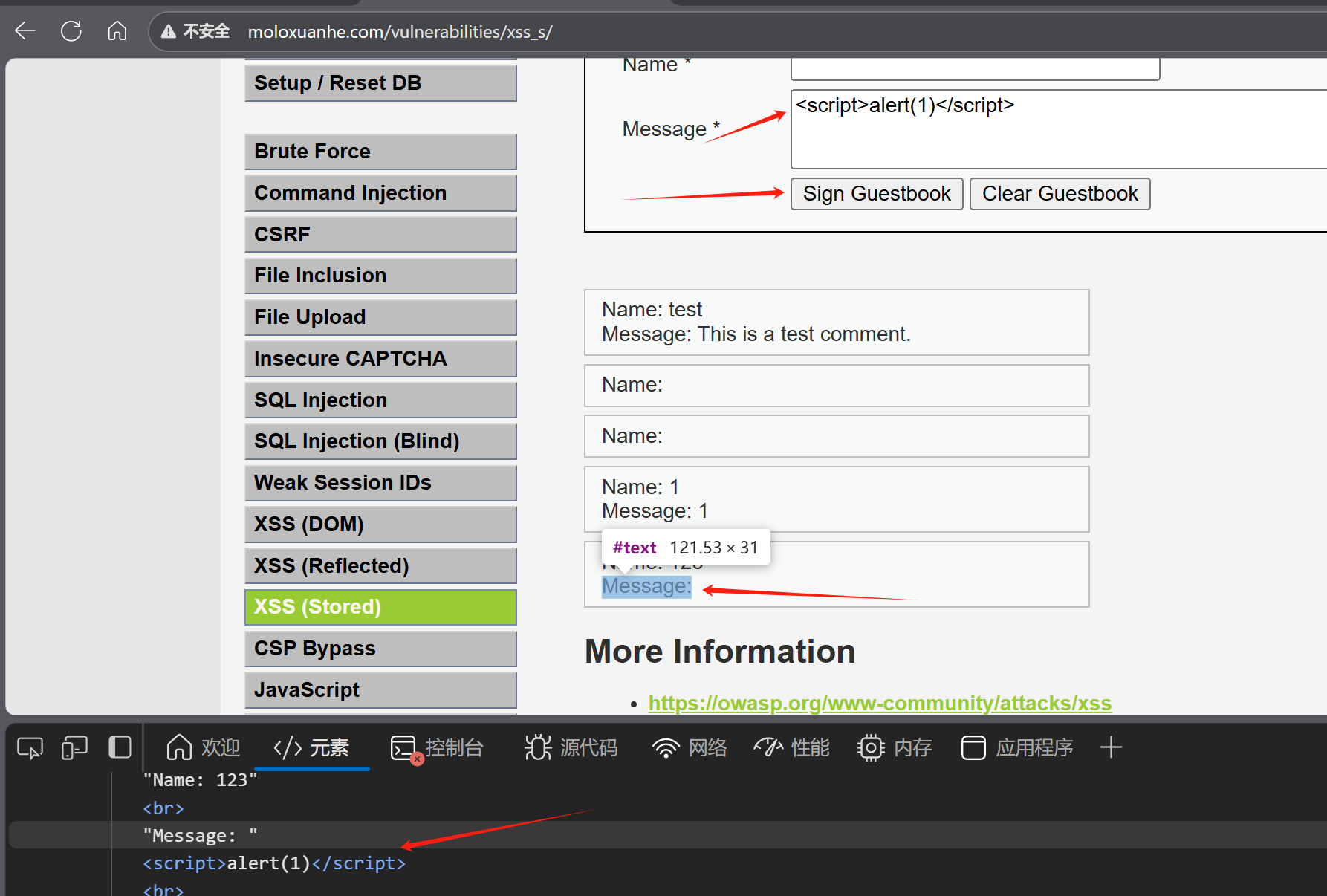Image resolution: width=1327 pixels, height=896 pixels.
Task: Click the 'Message: This is a test comment.' text
Action: (756, 334)
